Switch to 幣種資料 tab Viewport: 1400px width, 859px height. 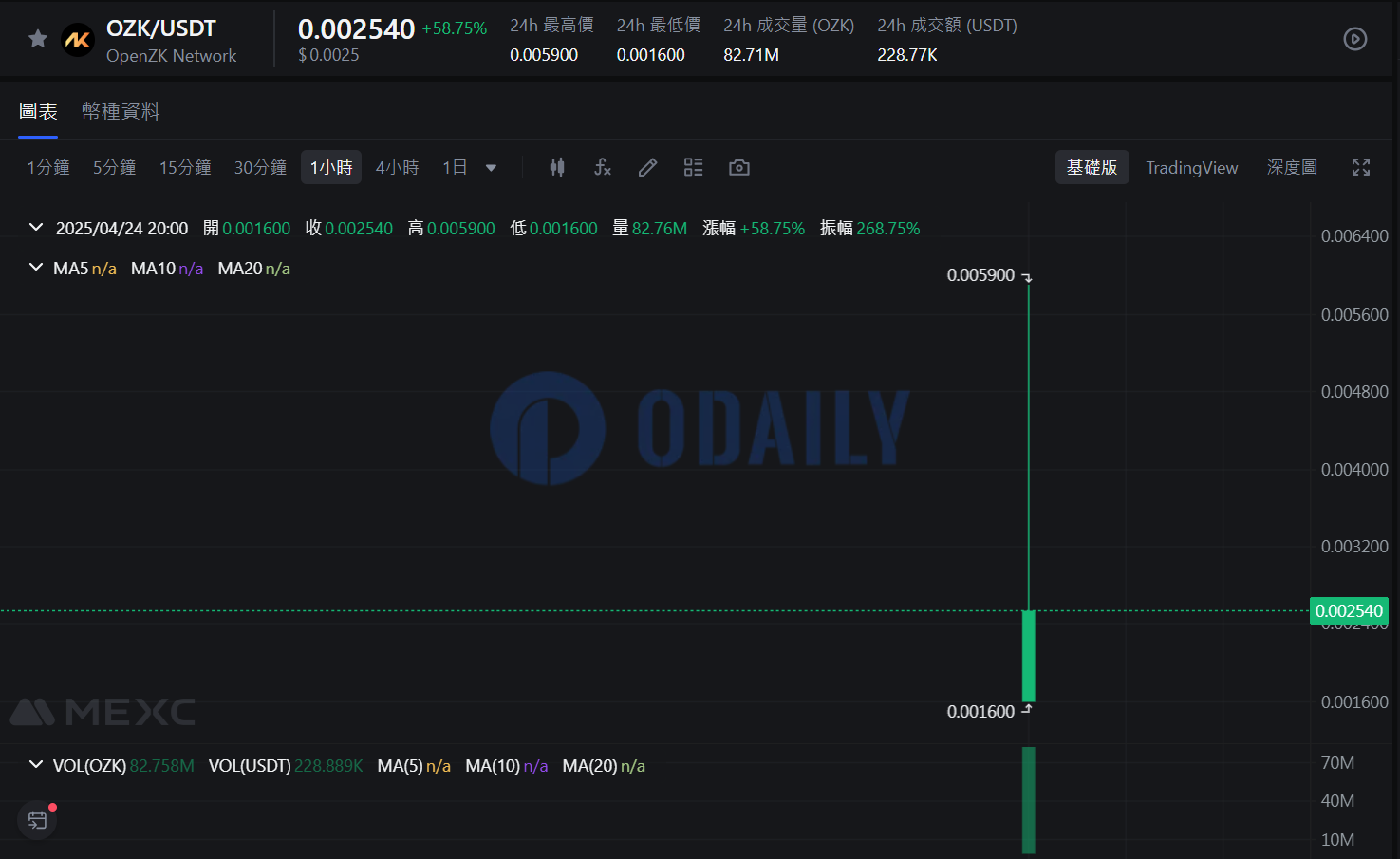point(121,111)
